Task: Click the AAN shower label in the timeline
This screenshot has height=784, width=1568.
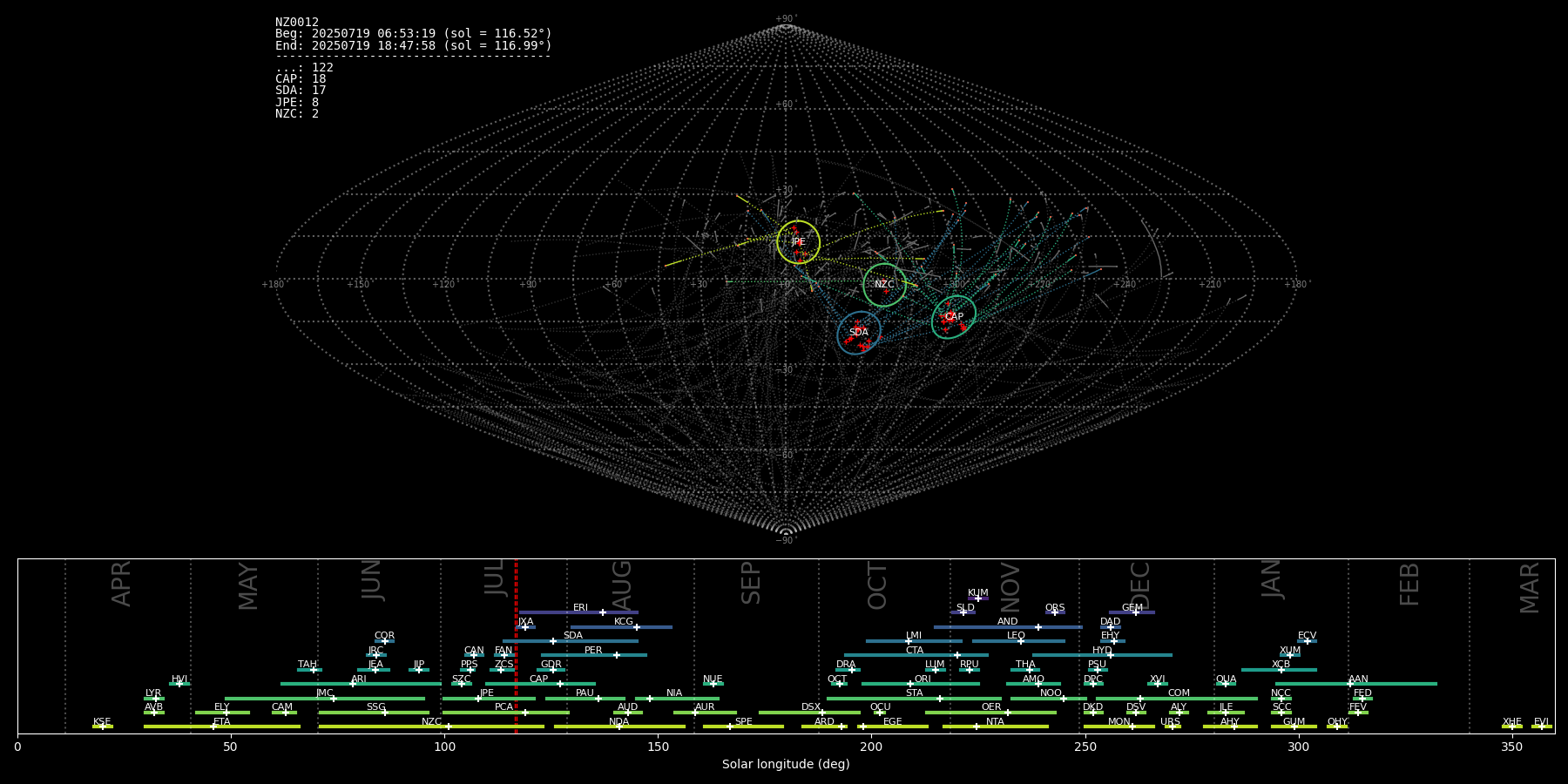Action: 1358,679
